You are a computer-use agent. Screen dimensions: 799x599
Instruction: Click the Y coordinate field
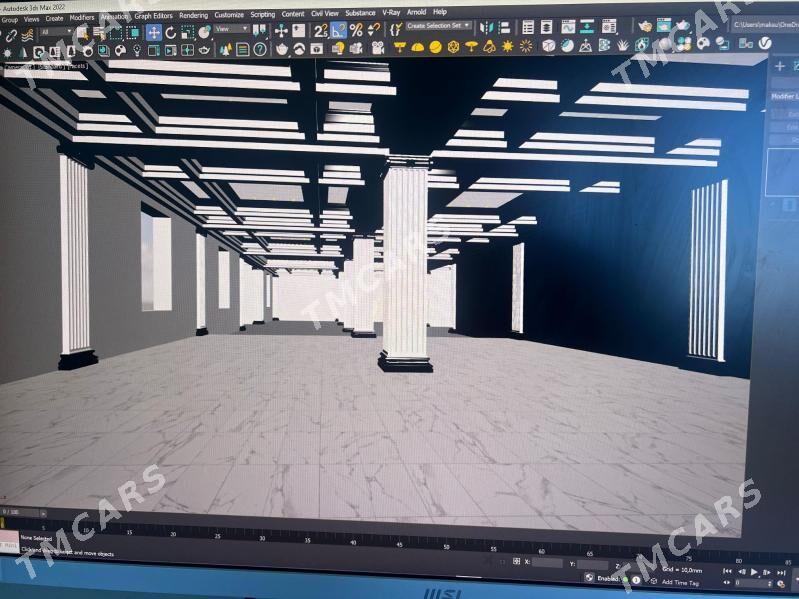pos(593,565)
